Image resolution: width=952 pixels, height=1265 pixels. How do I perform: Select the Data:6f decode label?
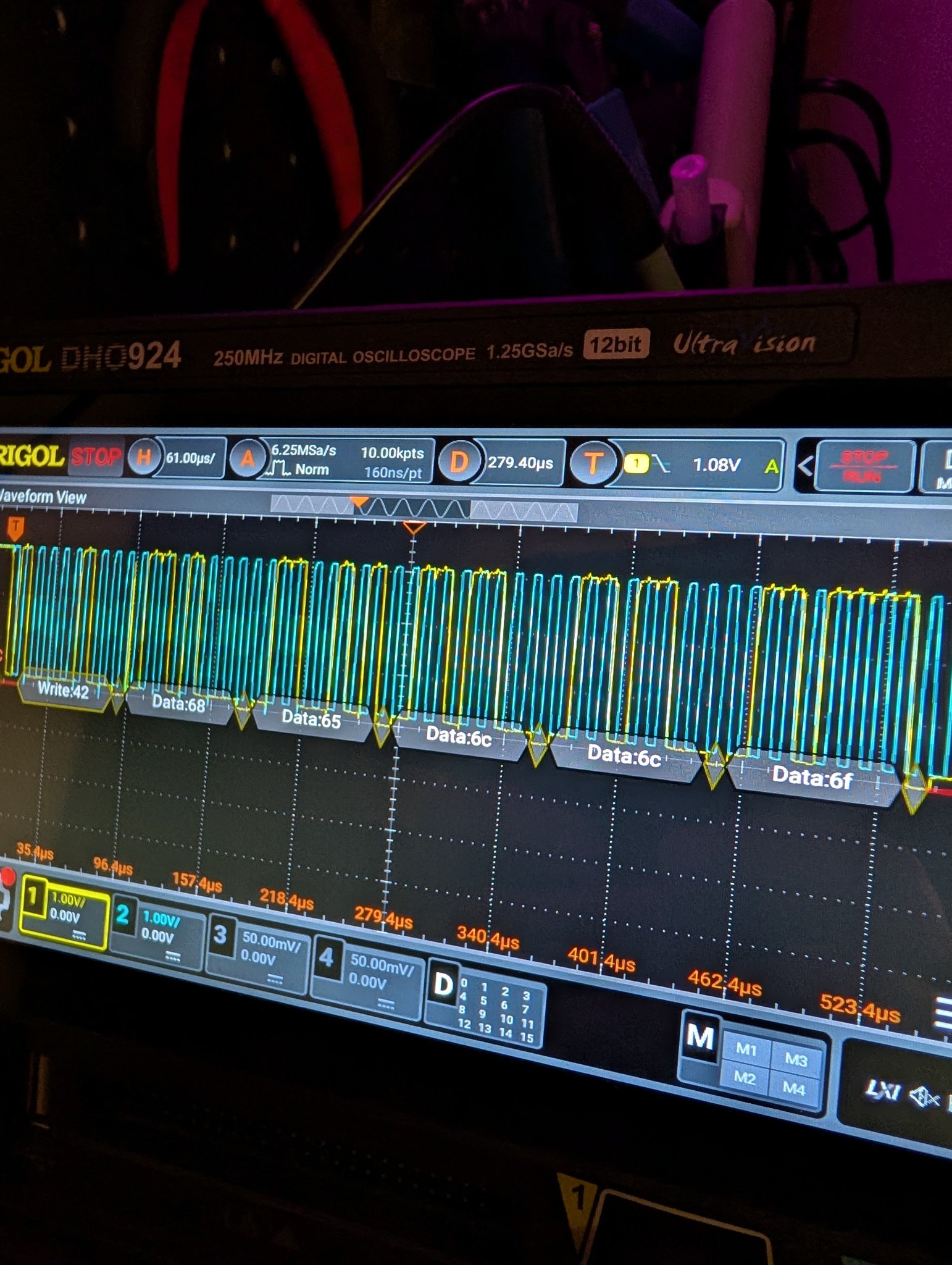click(812, 778)
